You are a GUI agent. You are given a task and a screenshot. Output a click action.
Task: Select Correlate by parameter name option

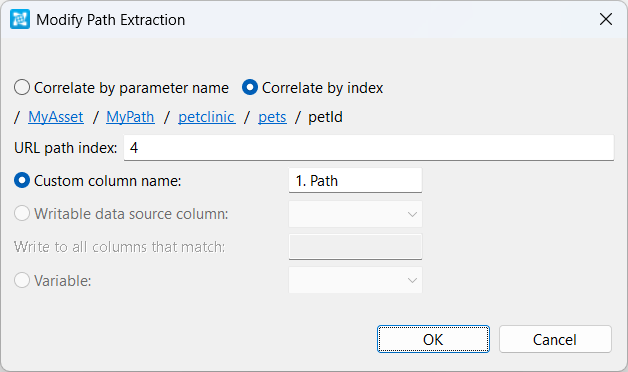click(x=121, y=88)
